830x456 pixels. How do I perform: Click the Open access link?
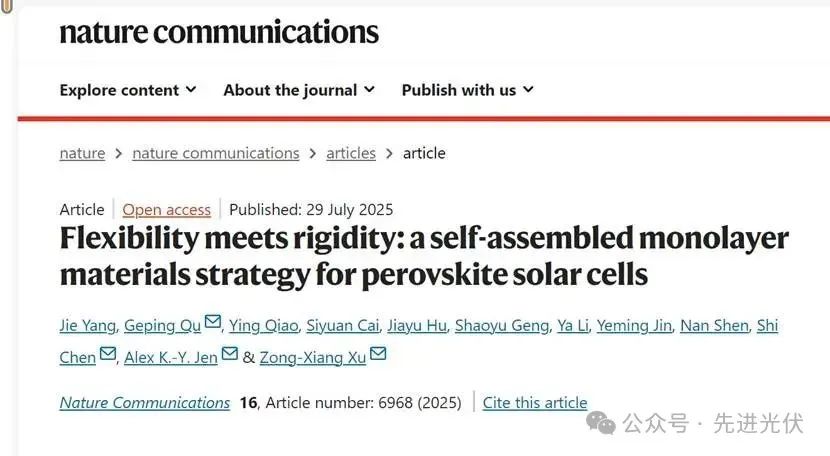click(x=167, y=210)
